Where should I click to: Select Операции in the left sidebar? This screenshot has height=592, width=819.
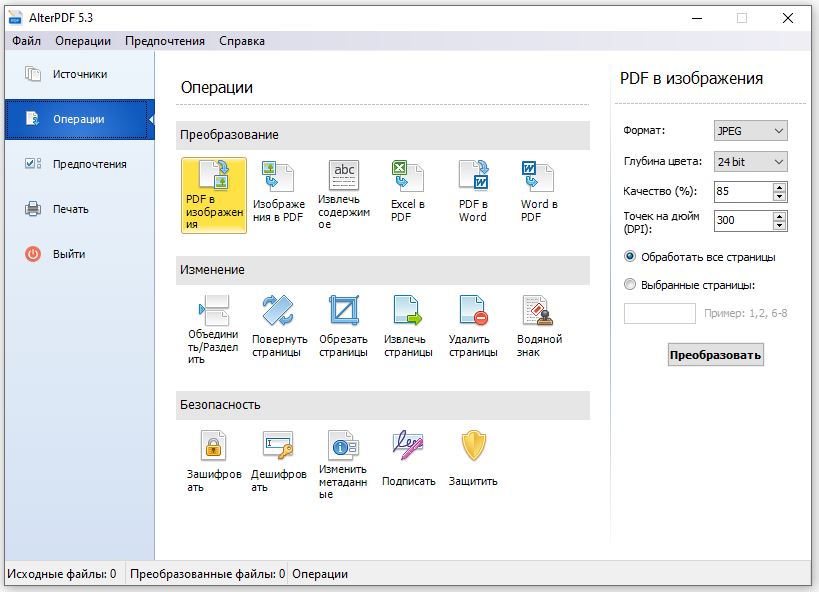pyautogui.click(x=79, y=119)
